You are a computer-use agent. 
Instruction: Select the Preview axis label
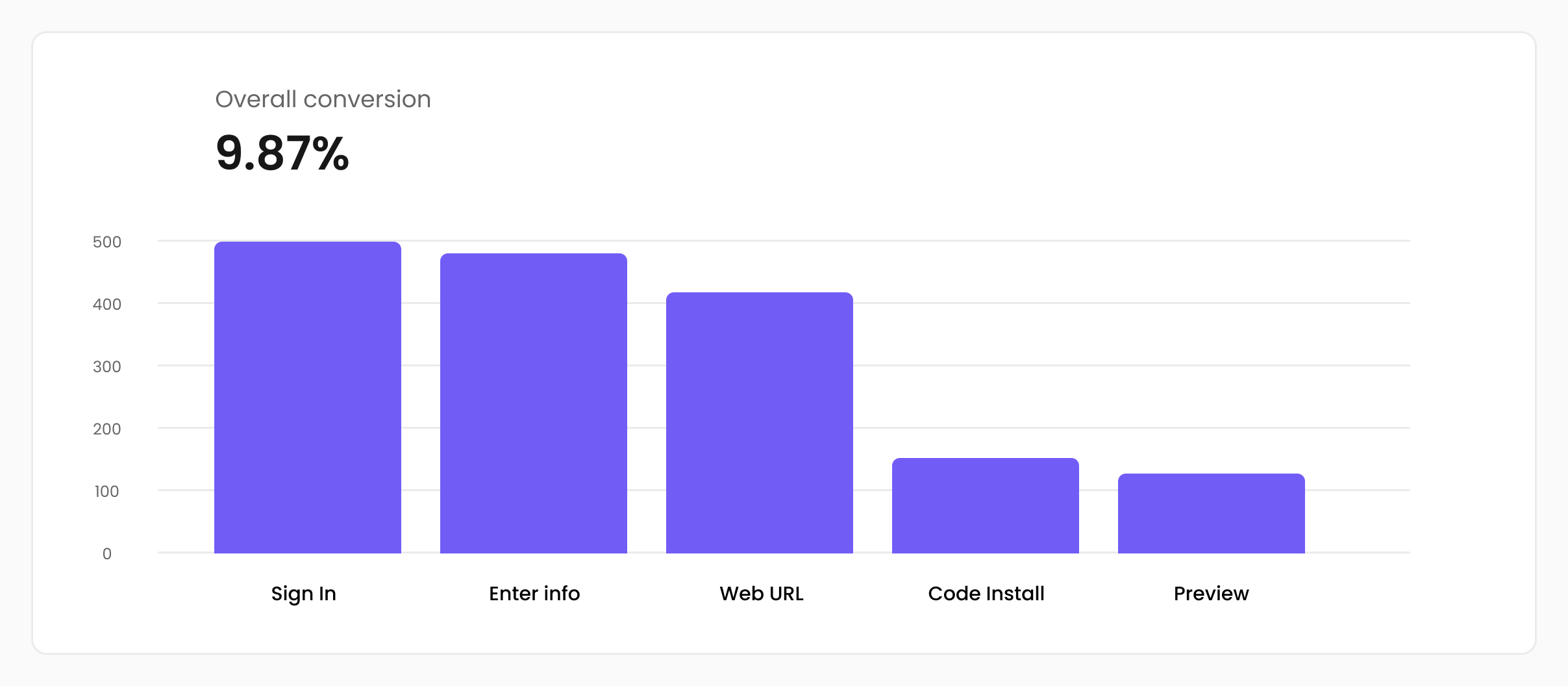pos(1211,594)
